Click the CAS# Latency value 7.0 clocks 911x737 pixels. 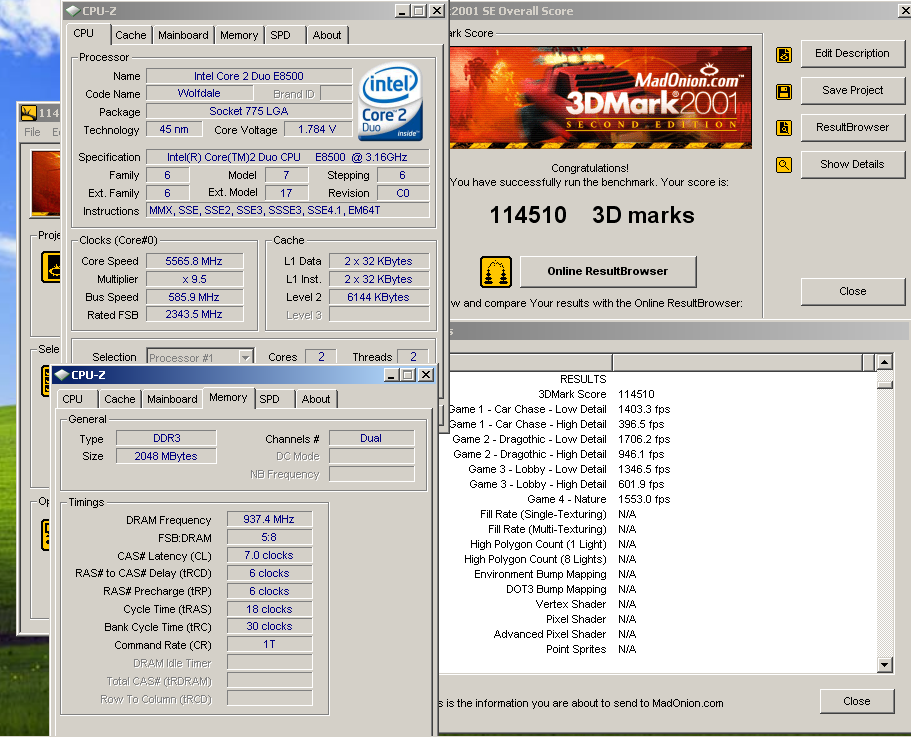[x=269, y=555]
